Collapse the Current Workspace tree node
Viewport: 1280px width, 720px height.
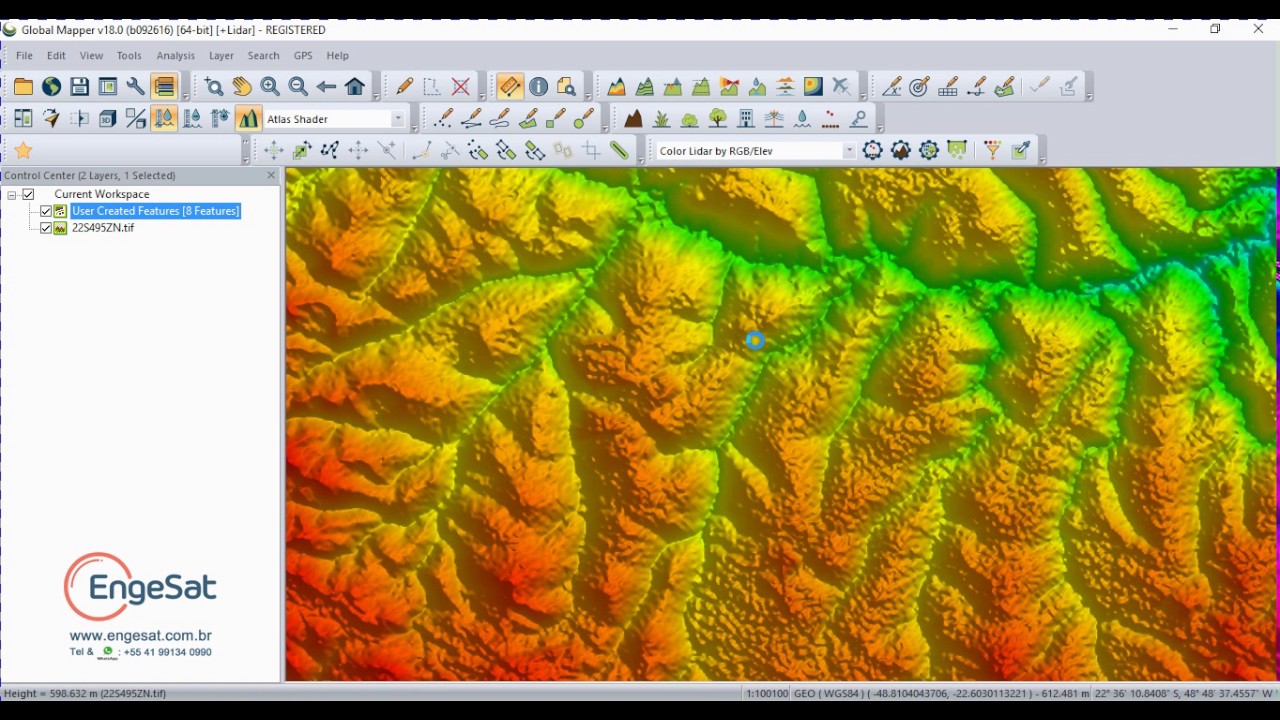click(11, 194)
